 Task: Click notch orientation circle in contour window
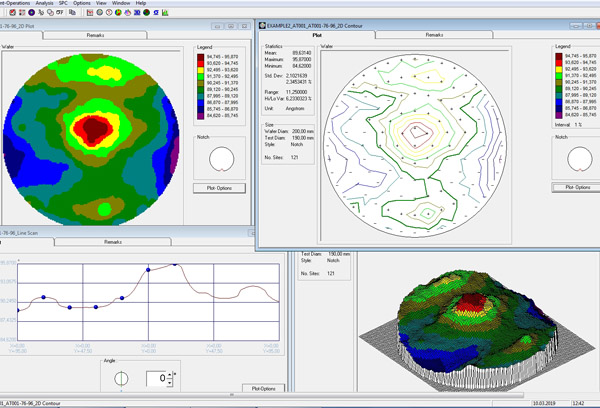pyautogui.click(x=575, y=159)
